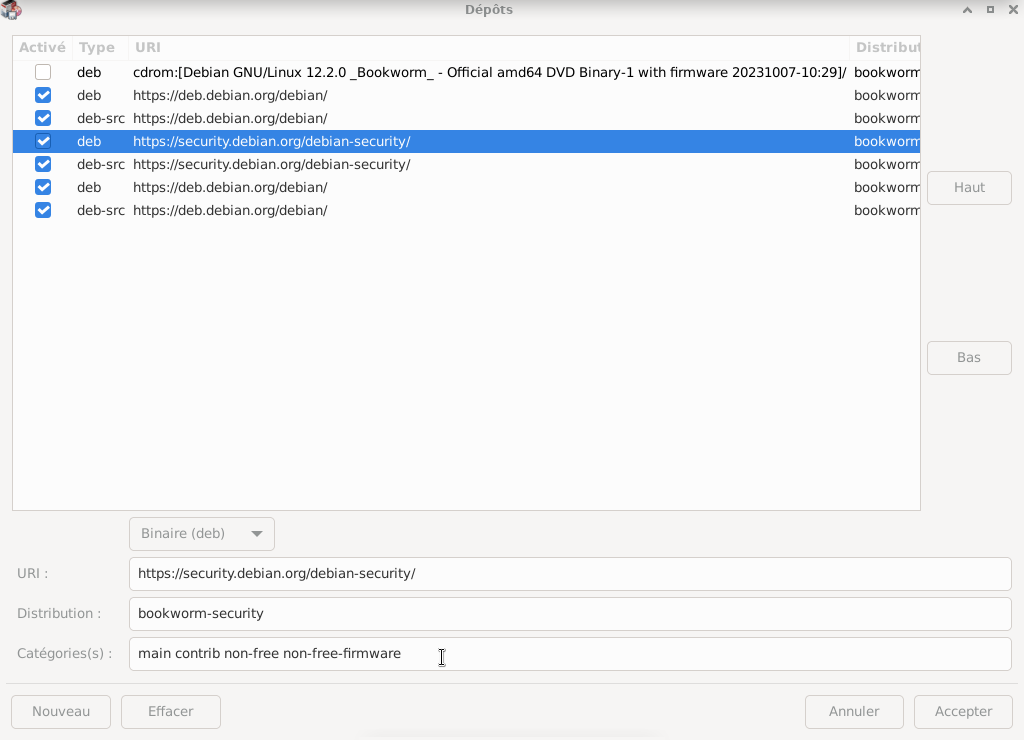Select the highlighted https://security.debian.org/debian-security/ deb URI
Image resolution: width=1024 pixels, height=740 pixels.
click(272, 141)
